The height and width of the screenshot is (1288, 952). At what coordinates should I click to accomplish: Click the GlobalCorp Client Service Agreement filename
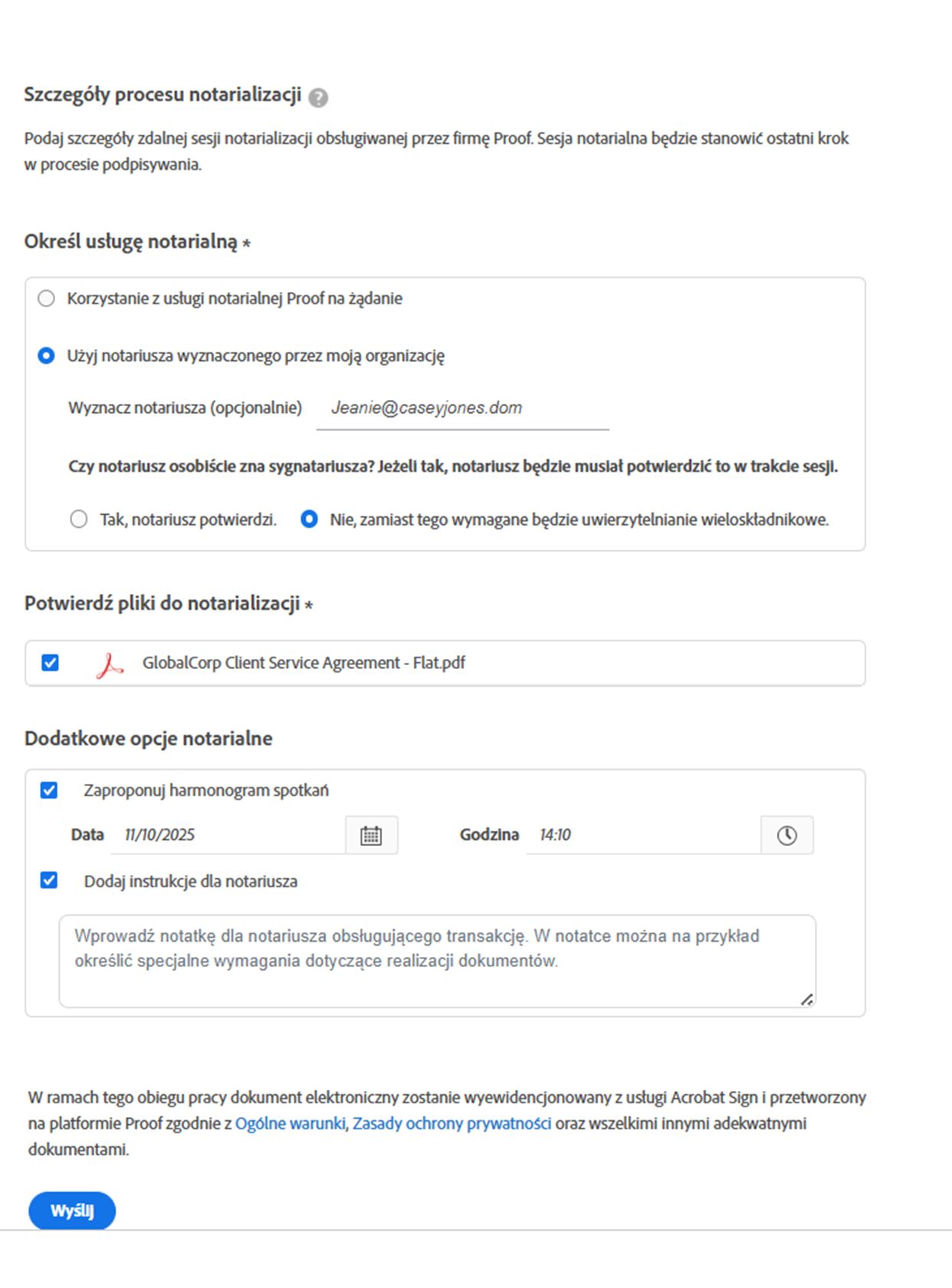point(304,663)
